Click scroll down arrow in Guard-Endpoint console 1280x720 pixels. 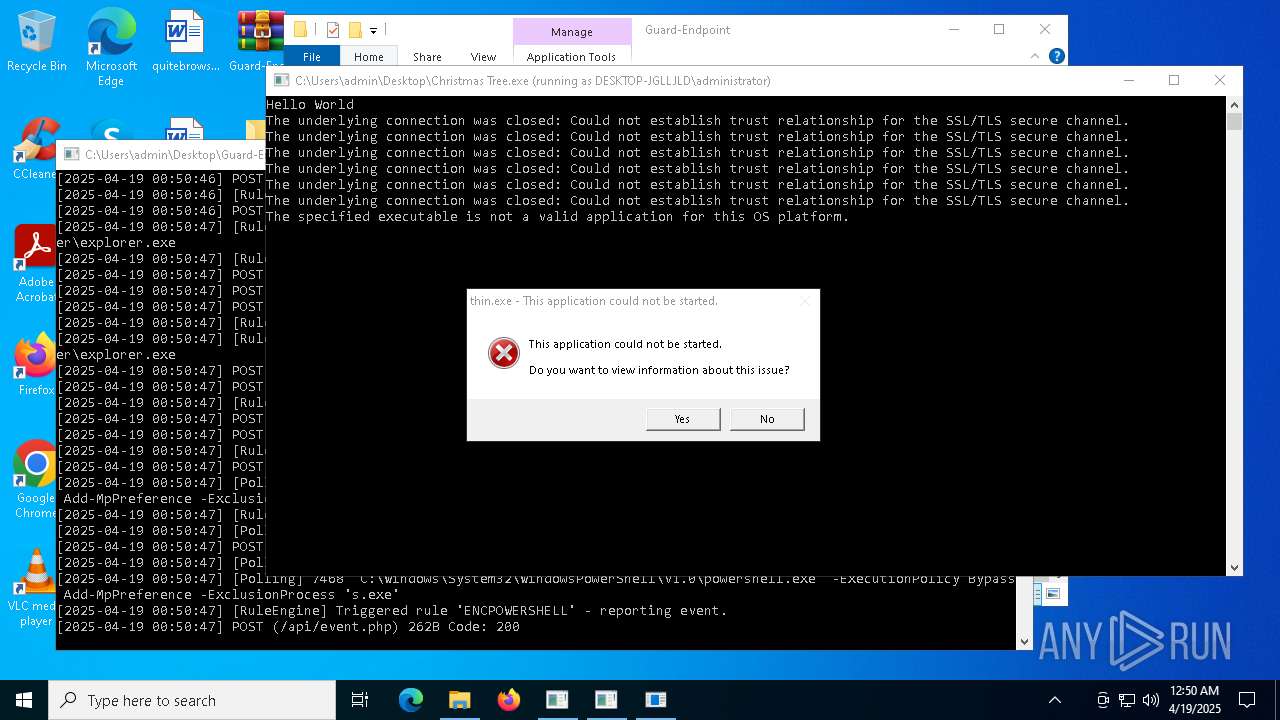pyautogui.click(x=1024, y=642)
